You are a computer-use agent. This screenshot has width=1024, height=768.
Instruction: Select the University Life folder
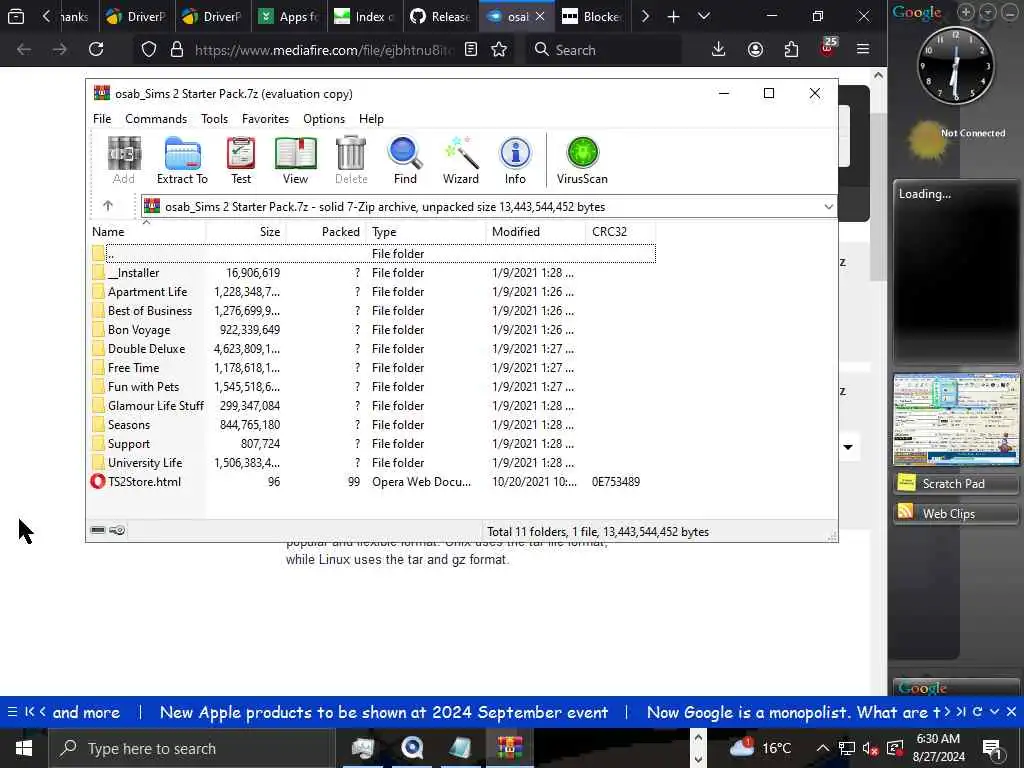tap(144, 463)
